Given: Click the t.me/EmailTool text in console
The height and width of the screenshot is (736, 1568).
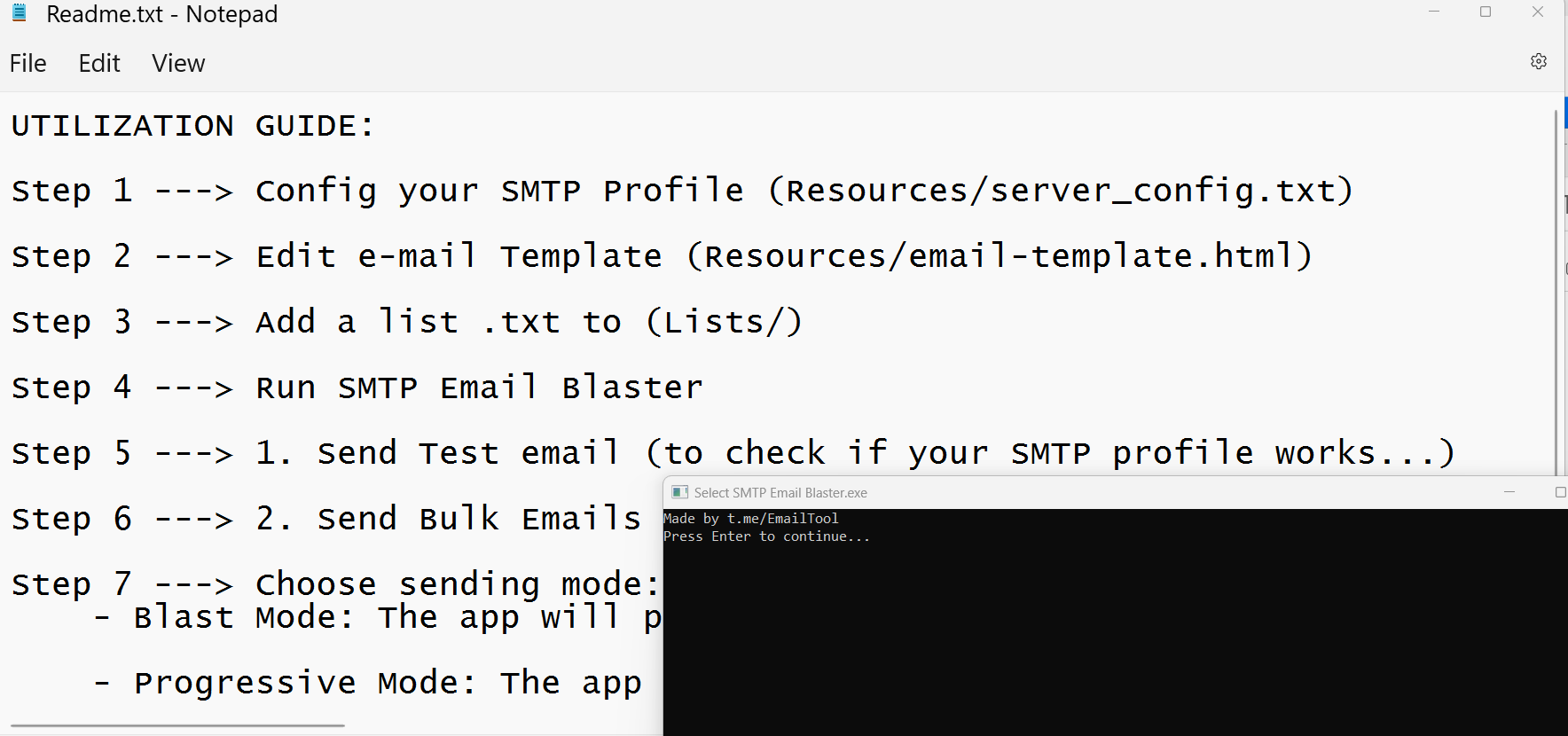Looking at the screenshot, I should (783, 519).
